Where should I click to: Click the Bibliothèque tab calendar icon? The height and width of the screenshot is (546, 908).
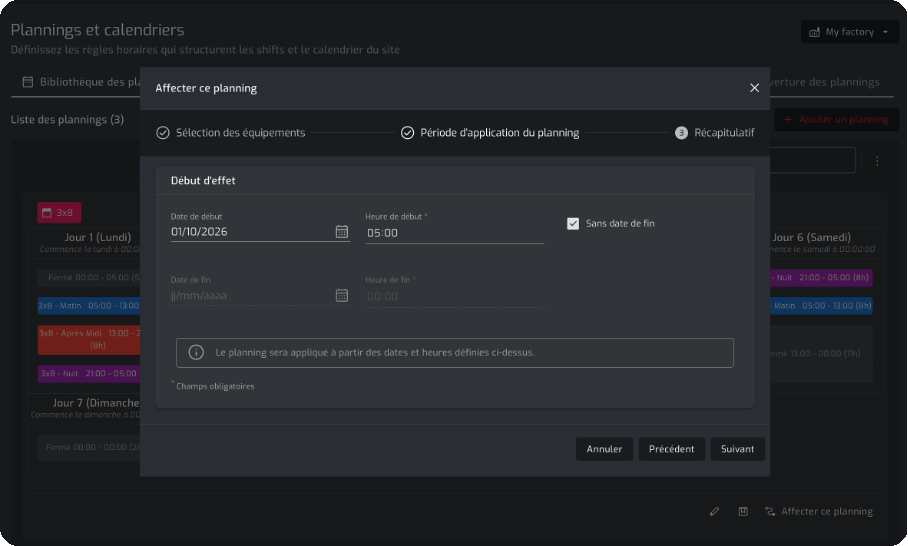tap(27, 82)
